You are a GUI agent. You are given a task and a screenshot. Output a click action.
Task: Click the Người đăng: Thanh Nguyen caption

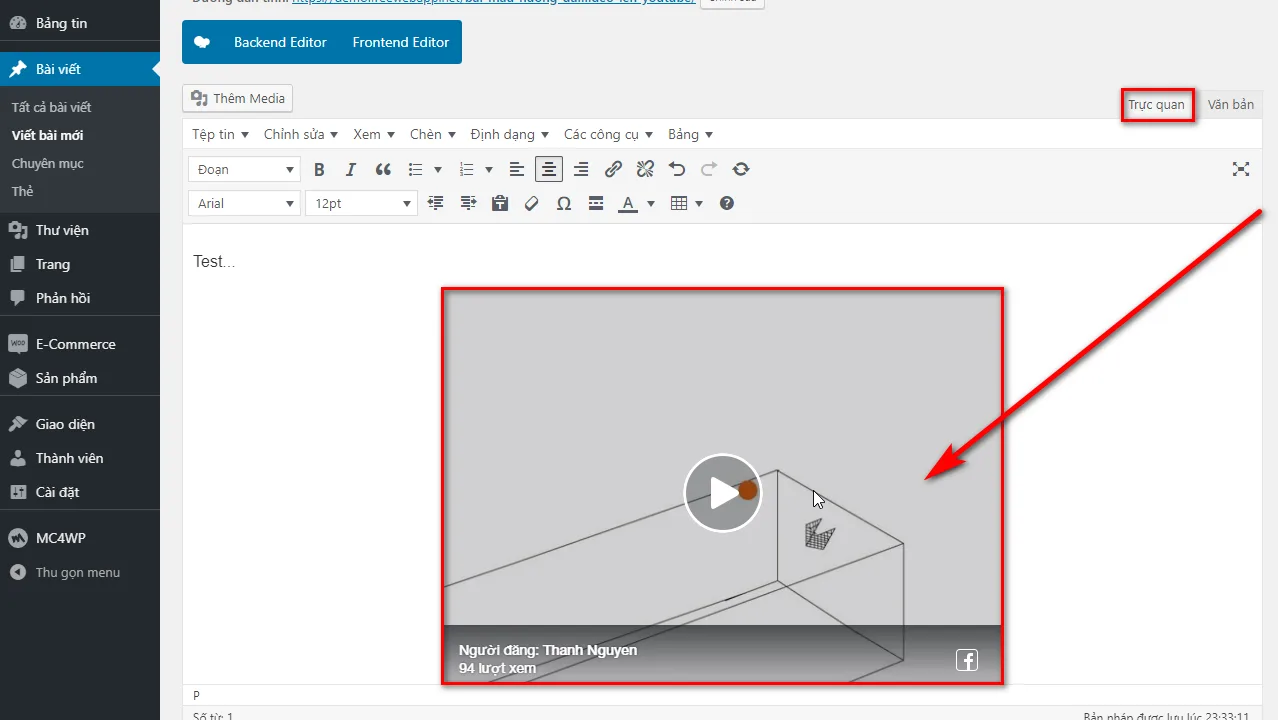[548, 651]
